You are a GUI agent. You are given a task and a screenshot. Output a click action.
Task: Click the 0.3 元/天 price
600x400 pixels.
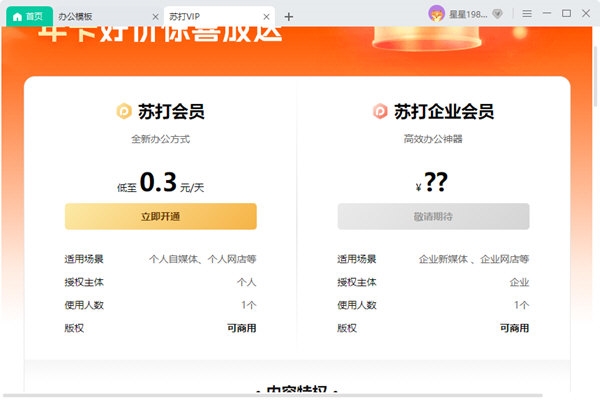click(x=161, y=183)
